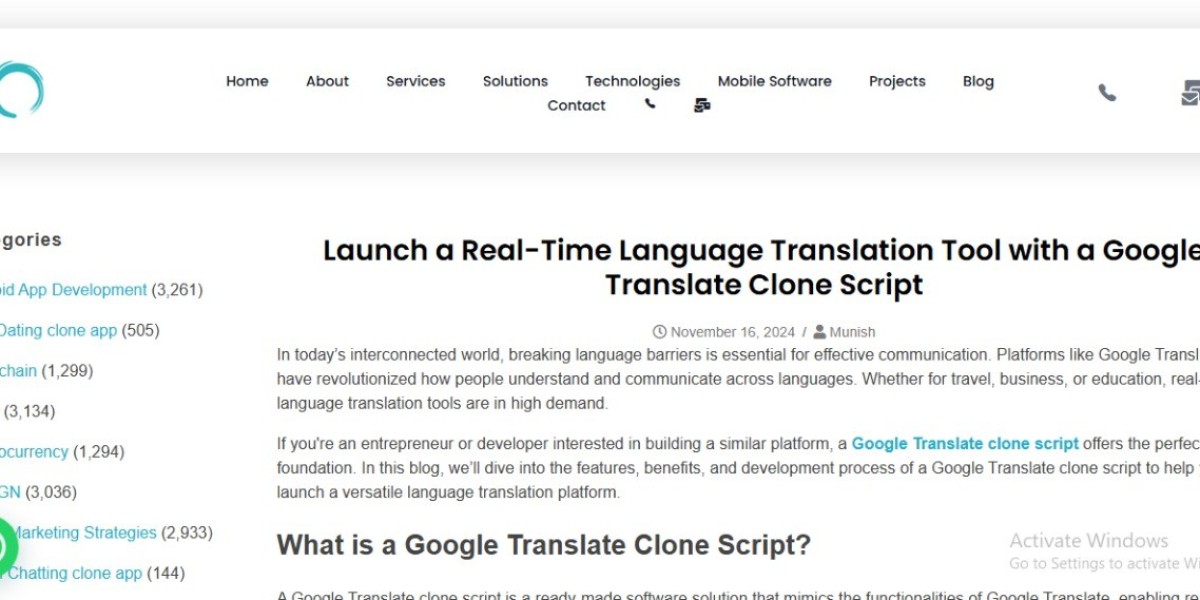
Task: Select the Chatting clone app category
Action: pyautogui.click(x=74, y=573)
